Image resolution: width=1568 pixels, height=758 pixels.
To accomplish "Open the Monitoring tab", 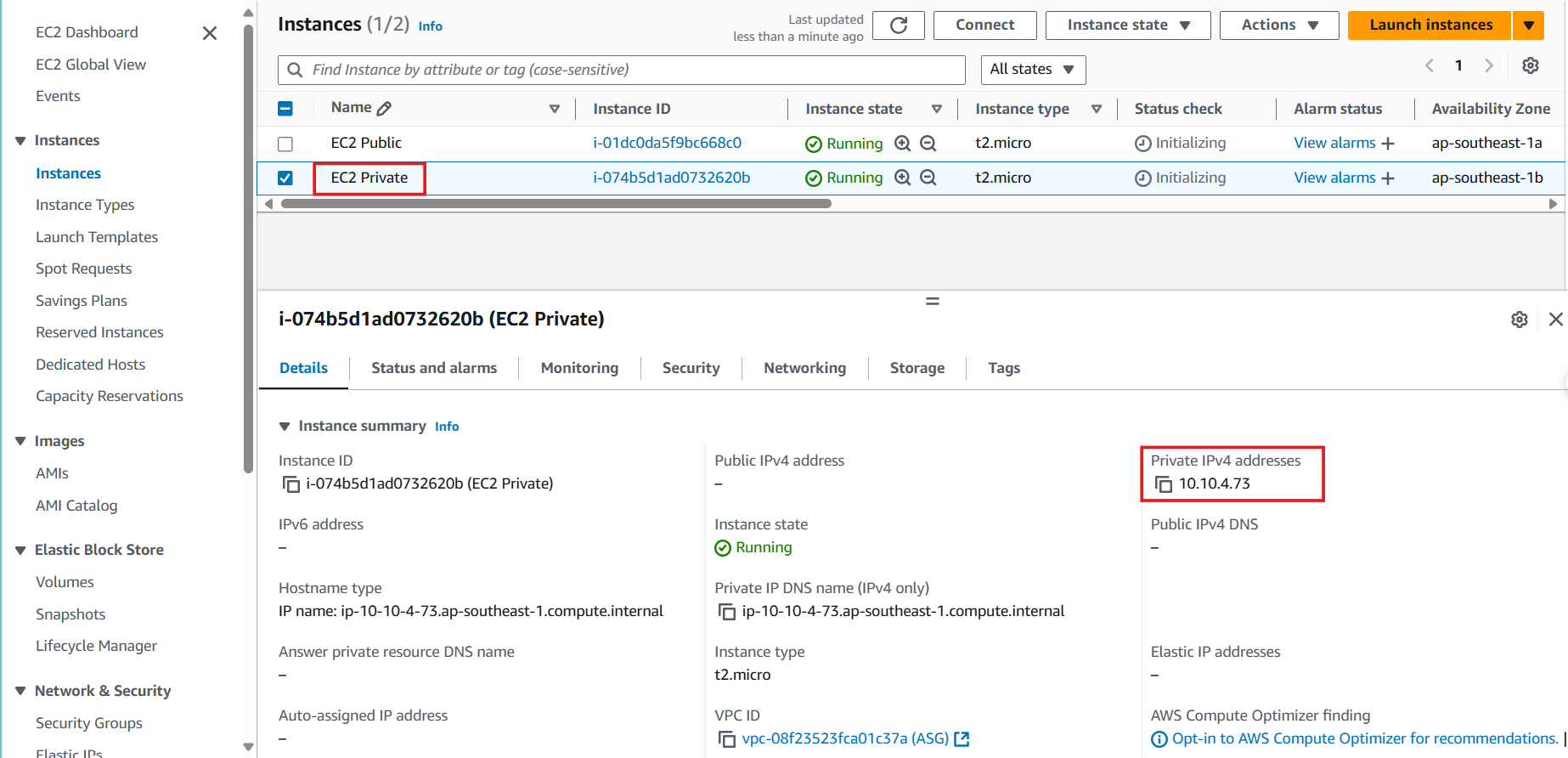I will (579, 368).
